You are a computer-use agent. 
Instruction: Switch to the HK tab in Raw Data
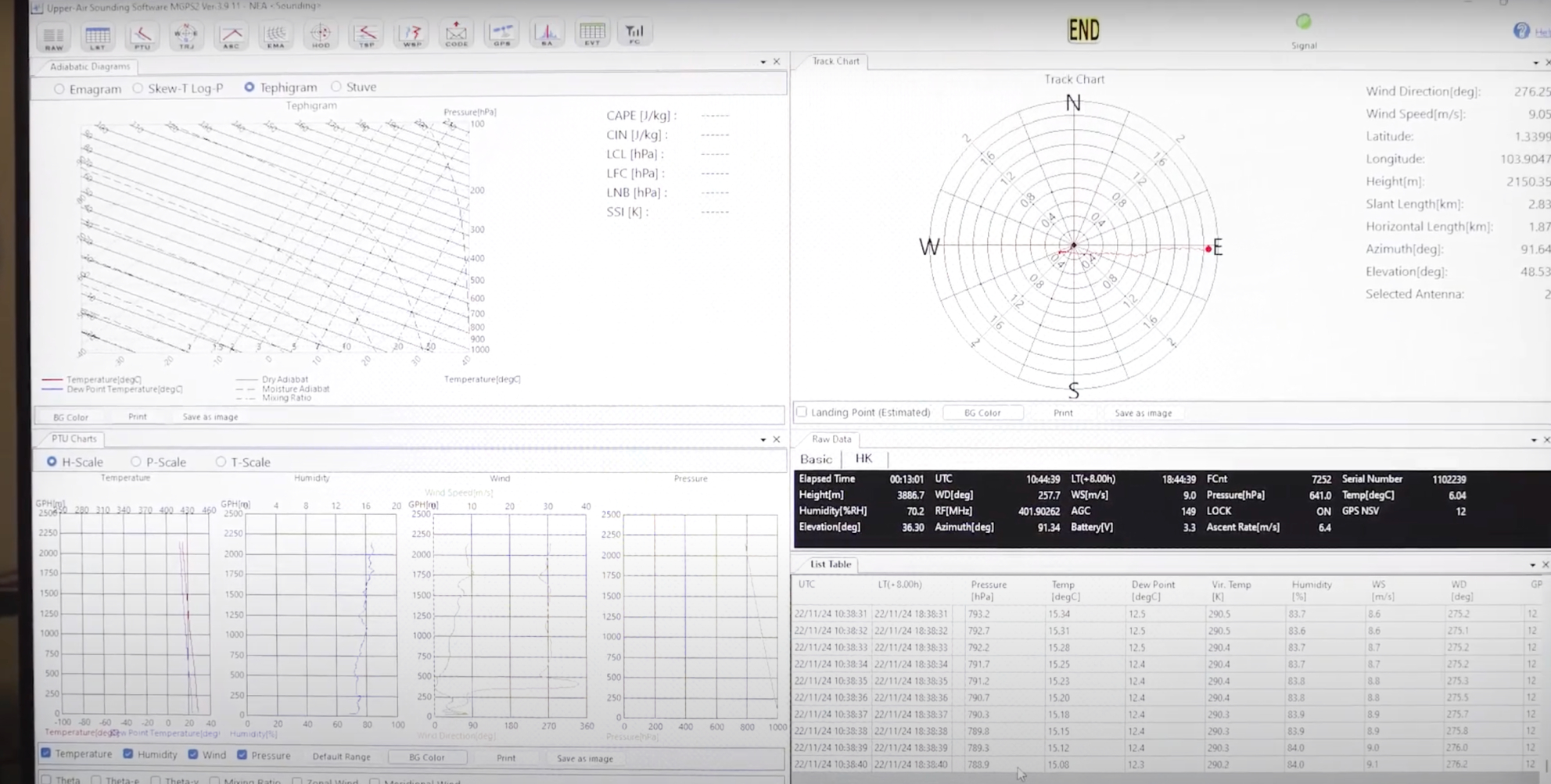click(863, 459)
